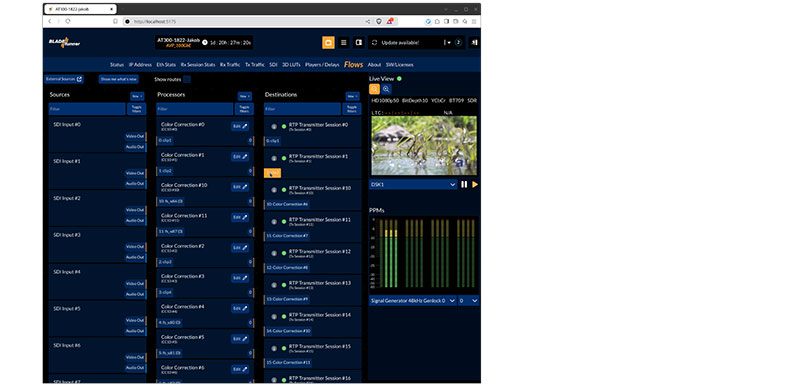
Task: Click Toggle filters in Processors column
Action: click(244, 109)
